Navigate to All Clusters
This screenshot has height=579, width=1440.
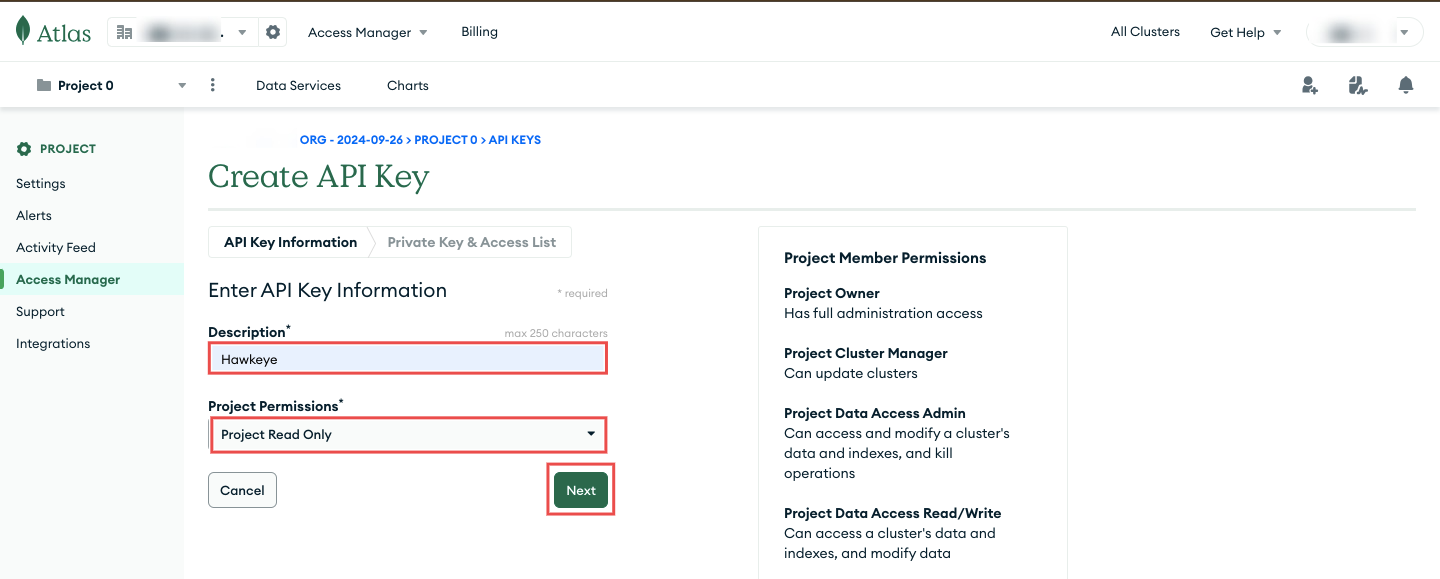tap(1144, 31)
